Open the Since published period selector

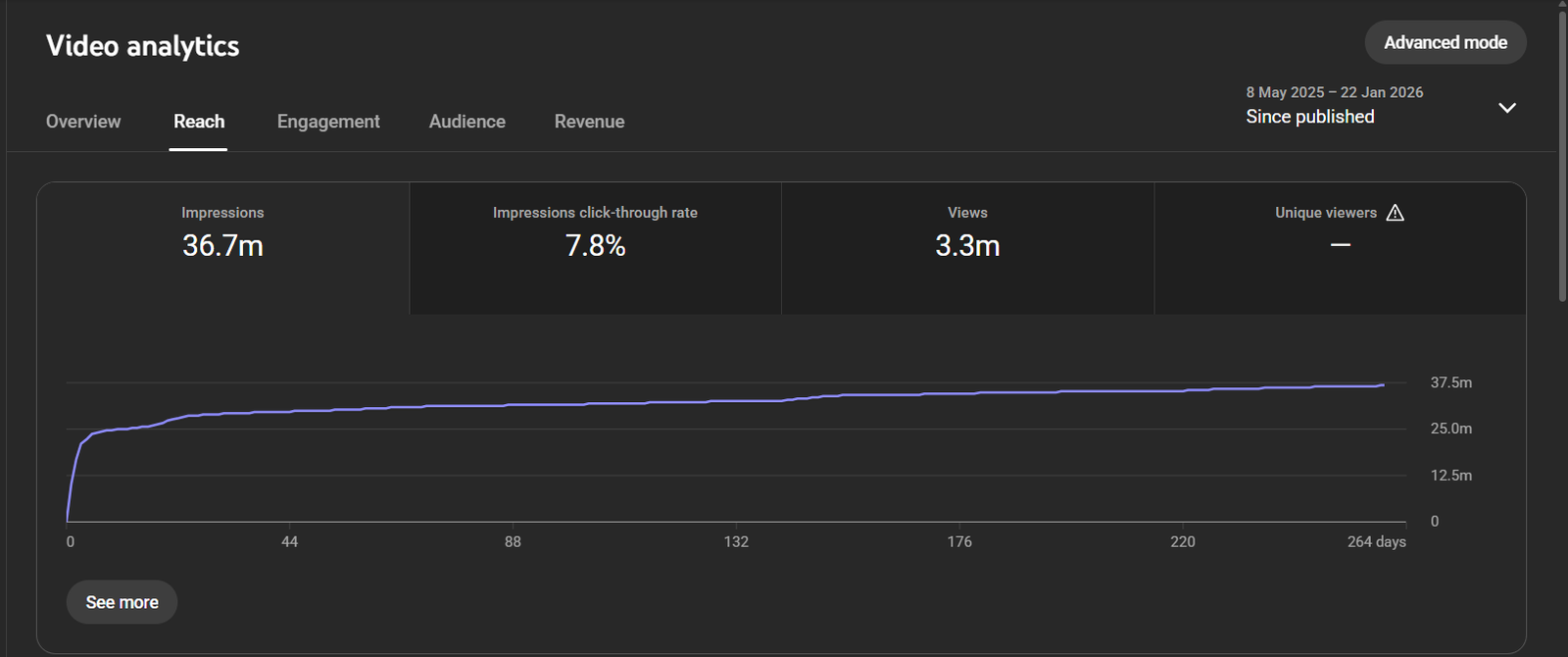pyautogui.click(x=1309, y=117)
